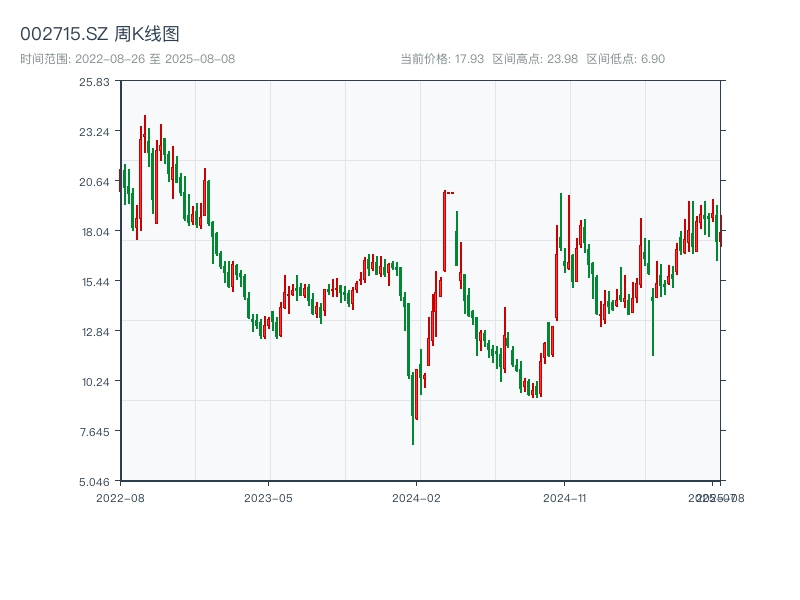
Task: Click the 2024-02 x-axis date label
Action: pyautogui.click(x=417, y=497)
